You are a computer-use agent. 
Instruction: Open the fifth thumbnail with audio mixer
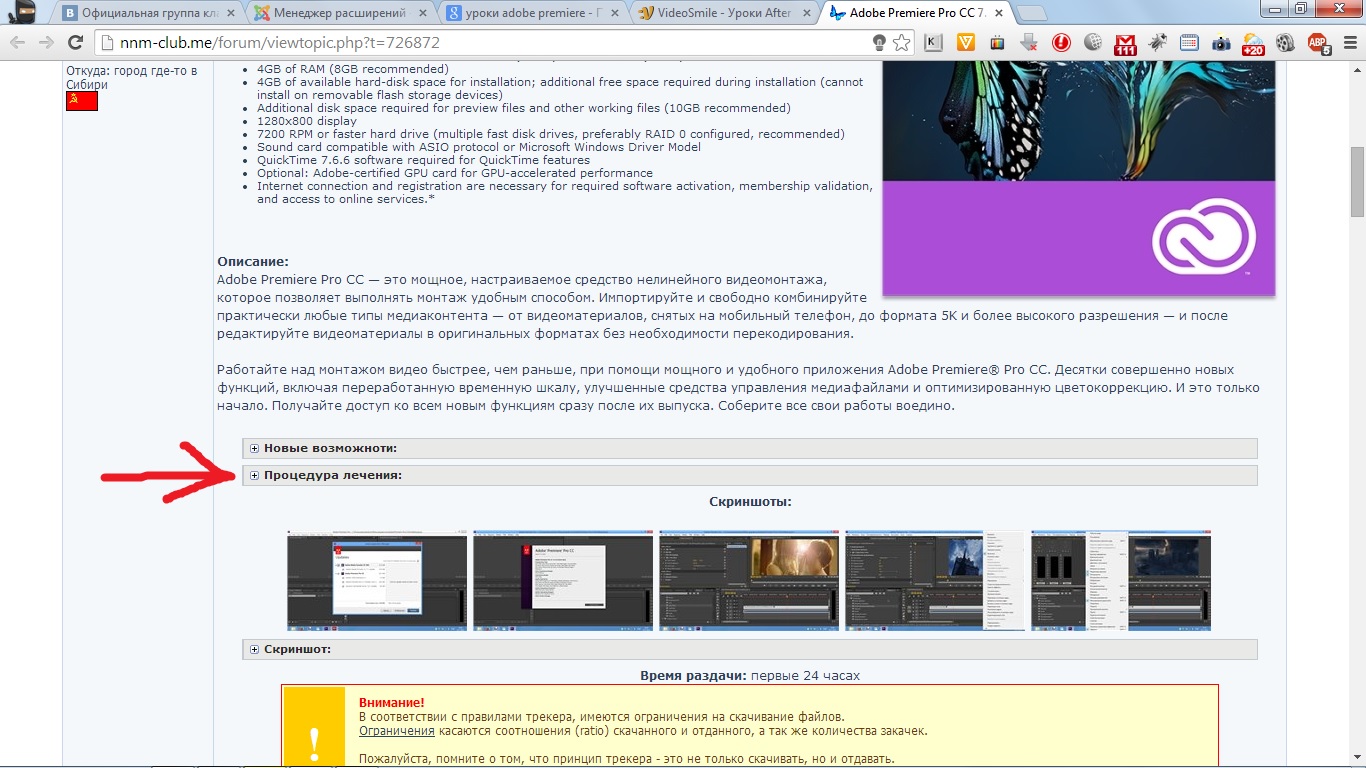pyautogui.click(x=1121, y=580)
